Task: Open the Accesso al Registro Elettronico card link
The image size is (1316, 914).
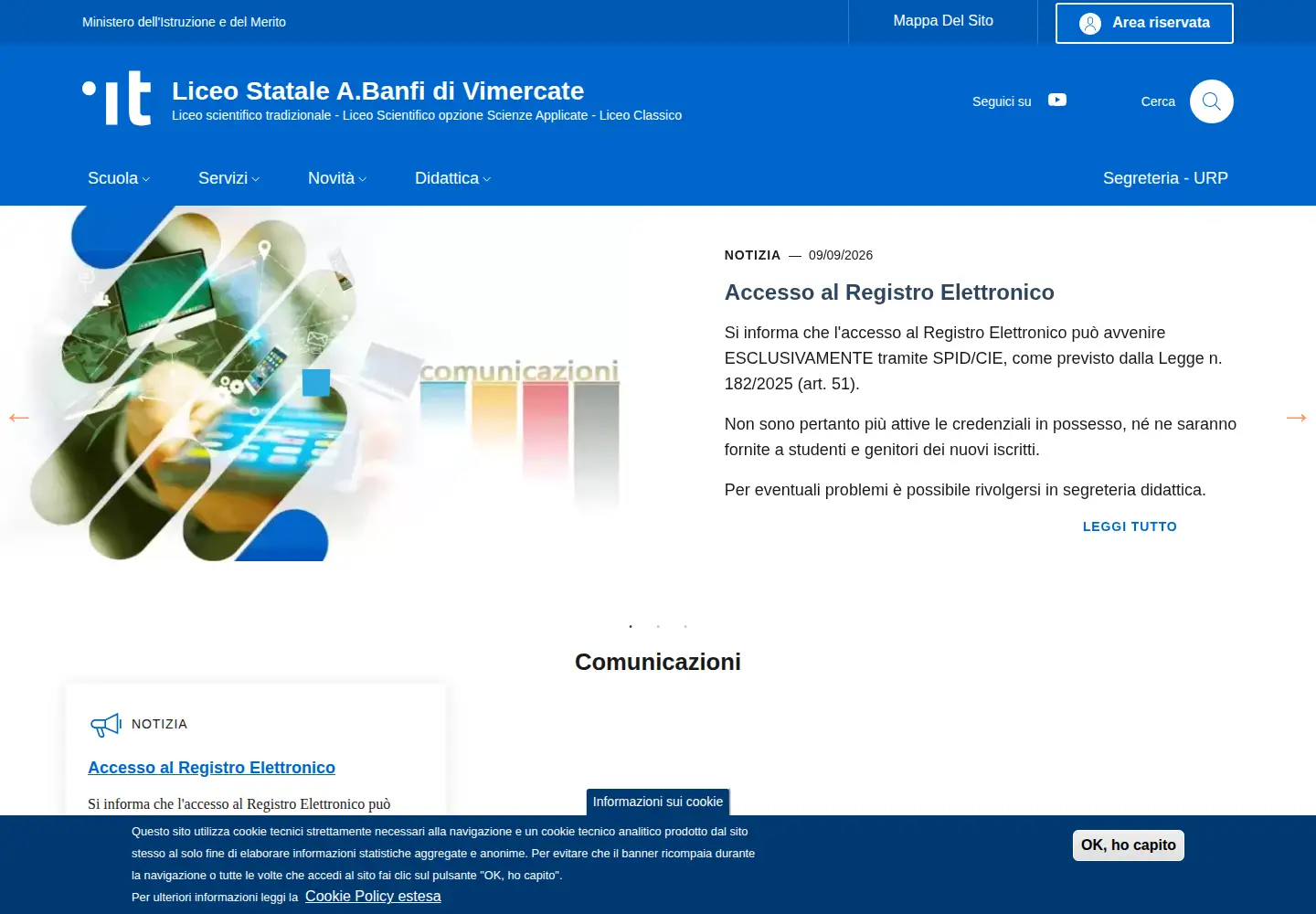Action: (x=211, y=768)
